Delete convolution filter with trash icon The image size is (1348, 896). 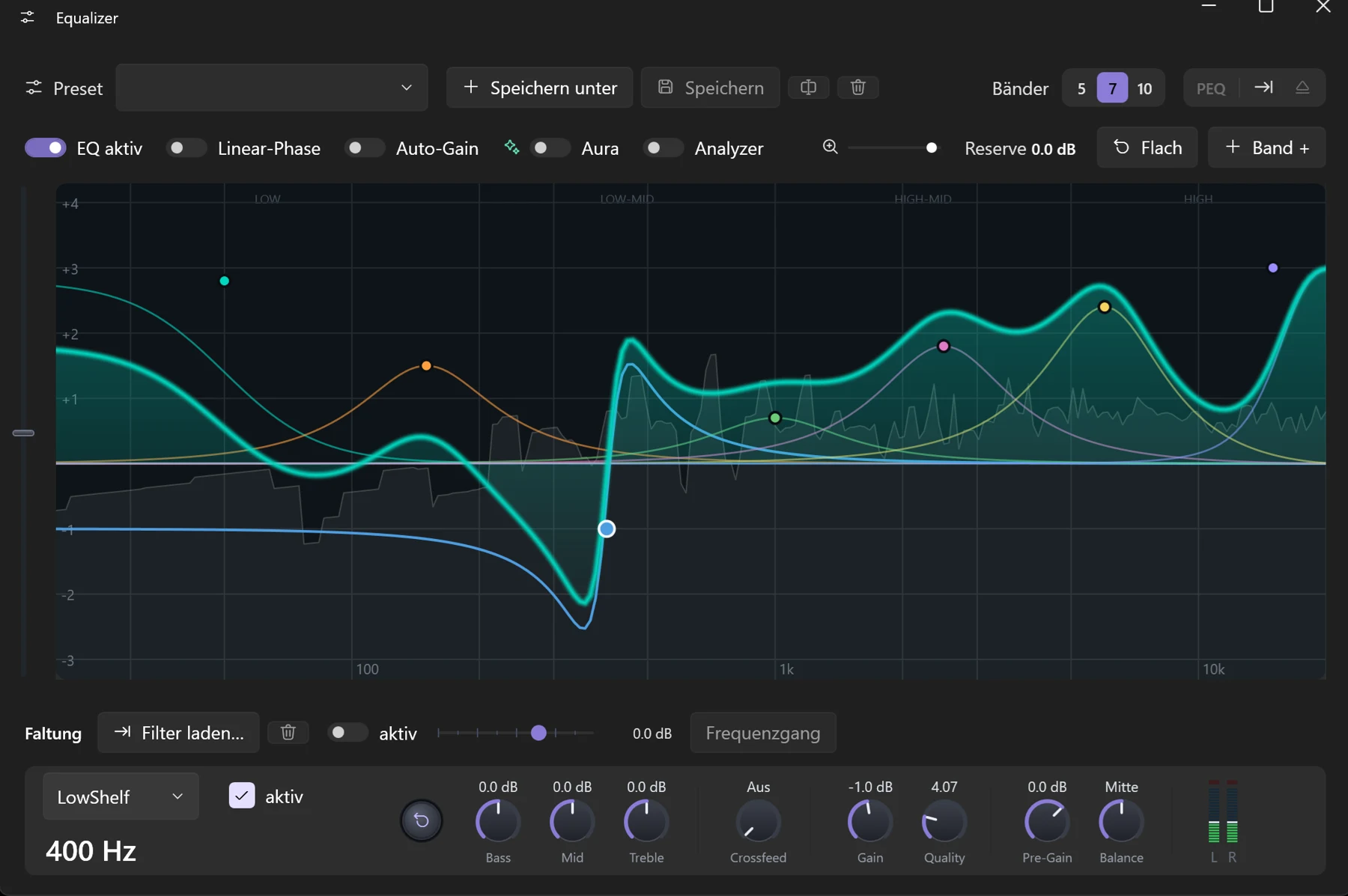tap(288, 732)
